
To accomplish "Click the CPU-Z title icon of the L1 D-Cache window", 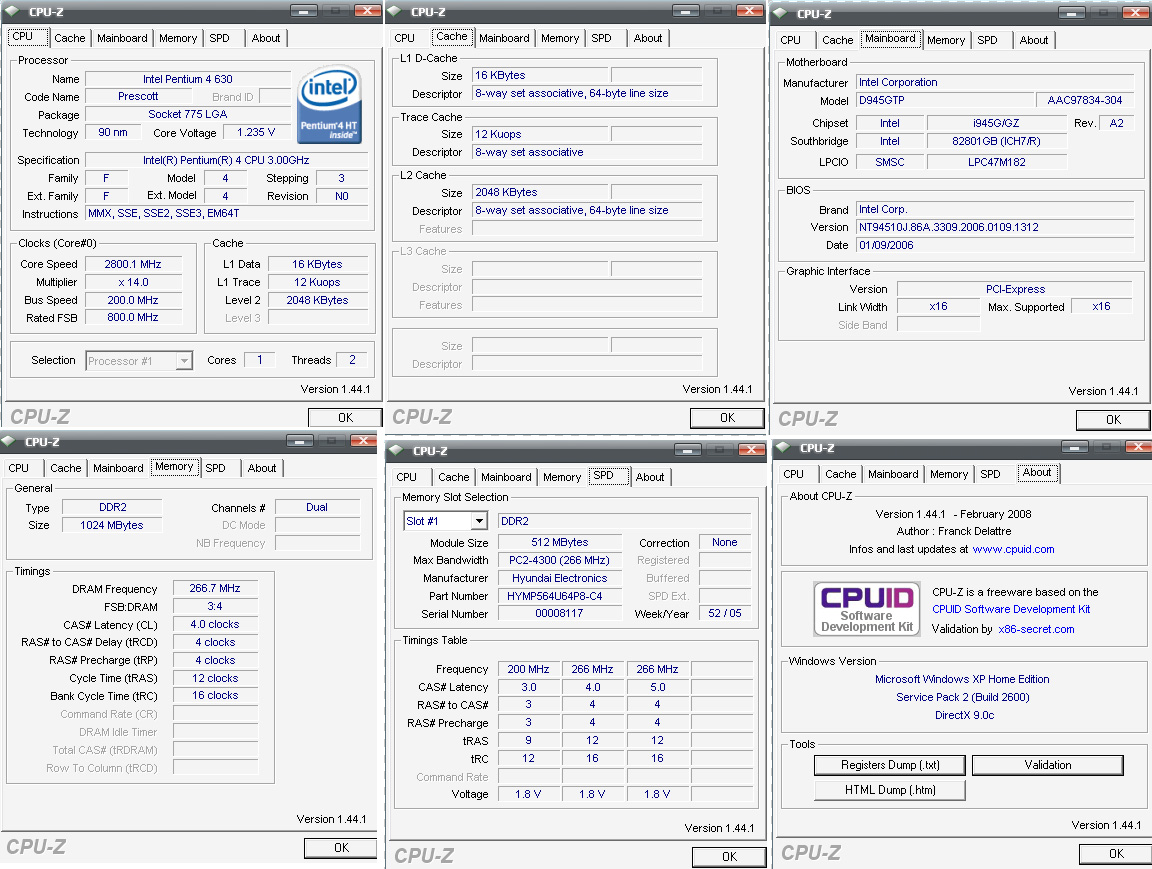I will click(394, 11).
